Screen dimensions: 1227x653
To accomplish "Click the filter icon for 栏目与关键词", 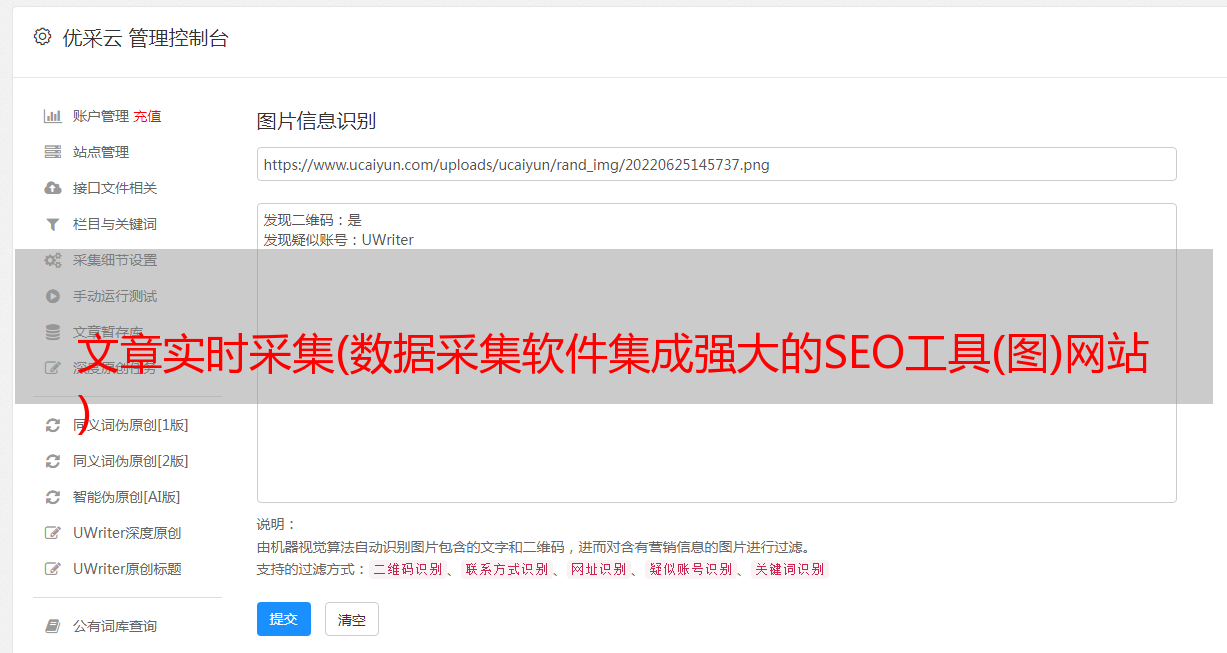I will (53, 224).
